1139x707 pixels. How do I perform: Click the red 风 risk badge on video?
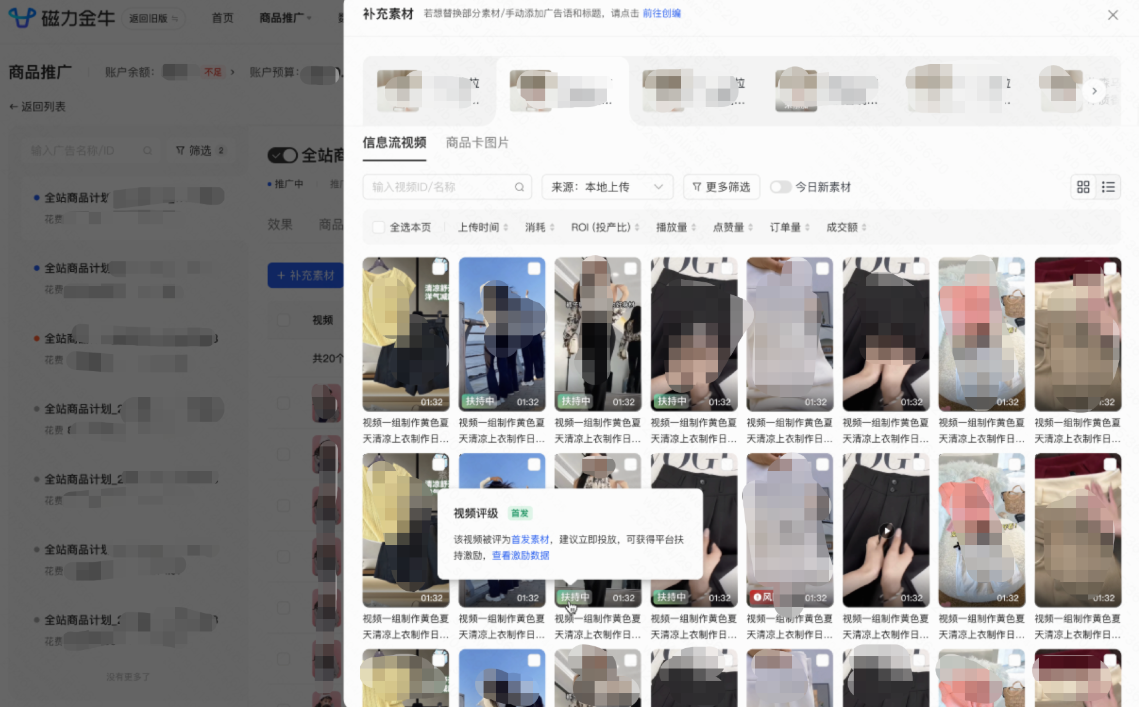click(762, 597)
